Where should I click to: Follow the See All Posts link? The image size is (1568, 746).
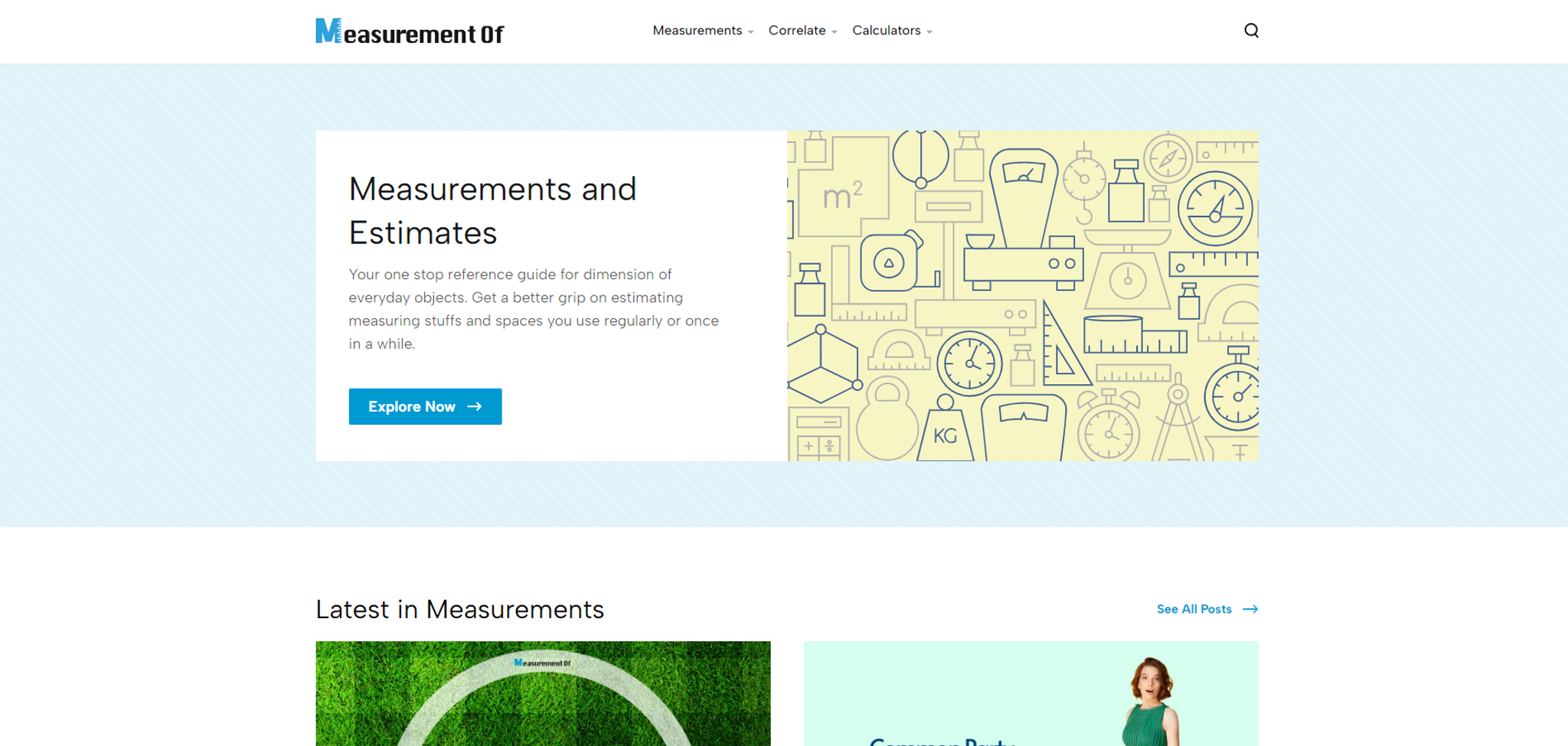pyautogui.click(x=1194, y=609)
